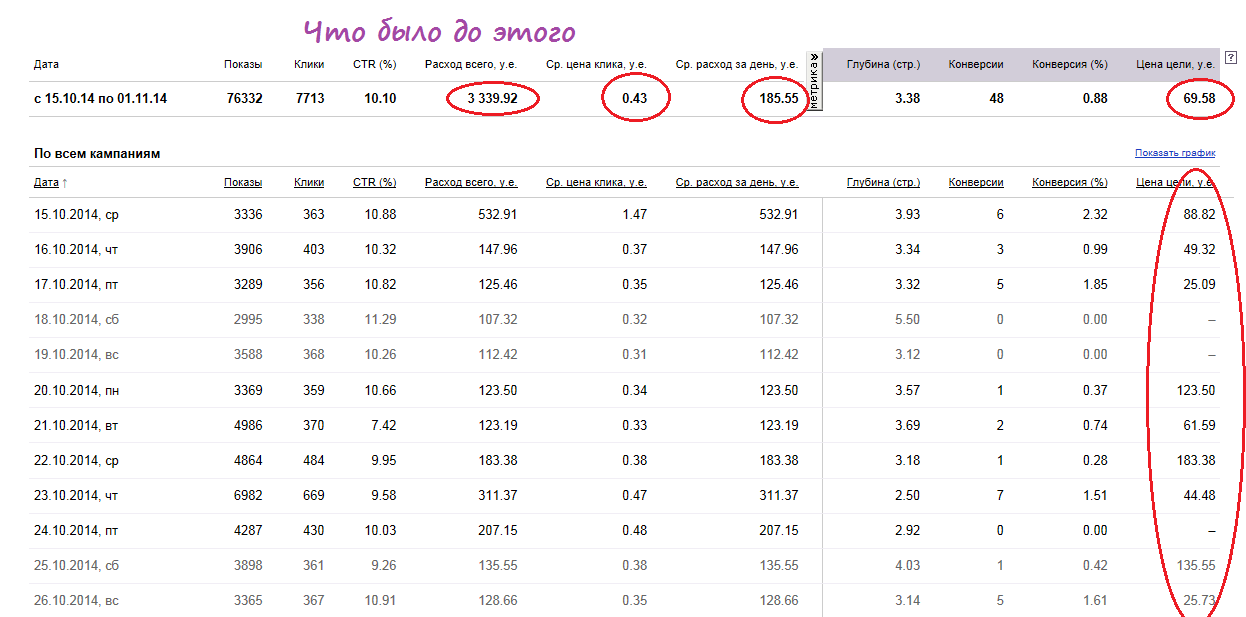Click the sort arrow next to Дата
Screen dimensions: 1246x617
point(65,183)
